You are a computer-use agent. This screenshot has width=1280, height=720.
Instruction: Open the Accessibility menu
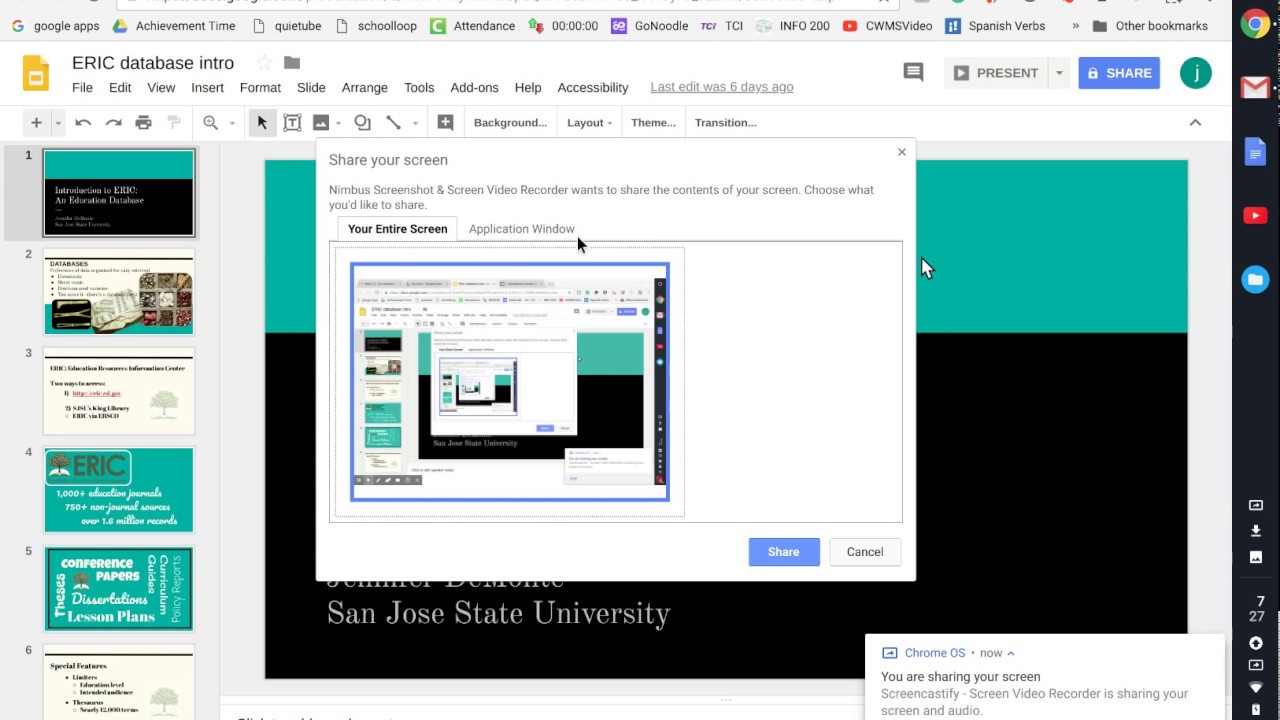593,88
